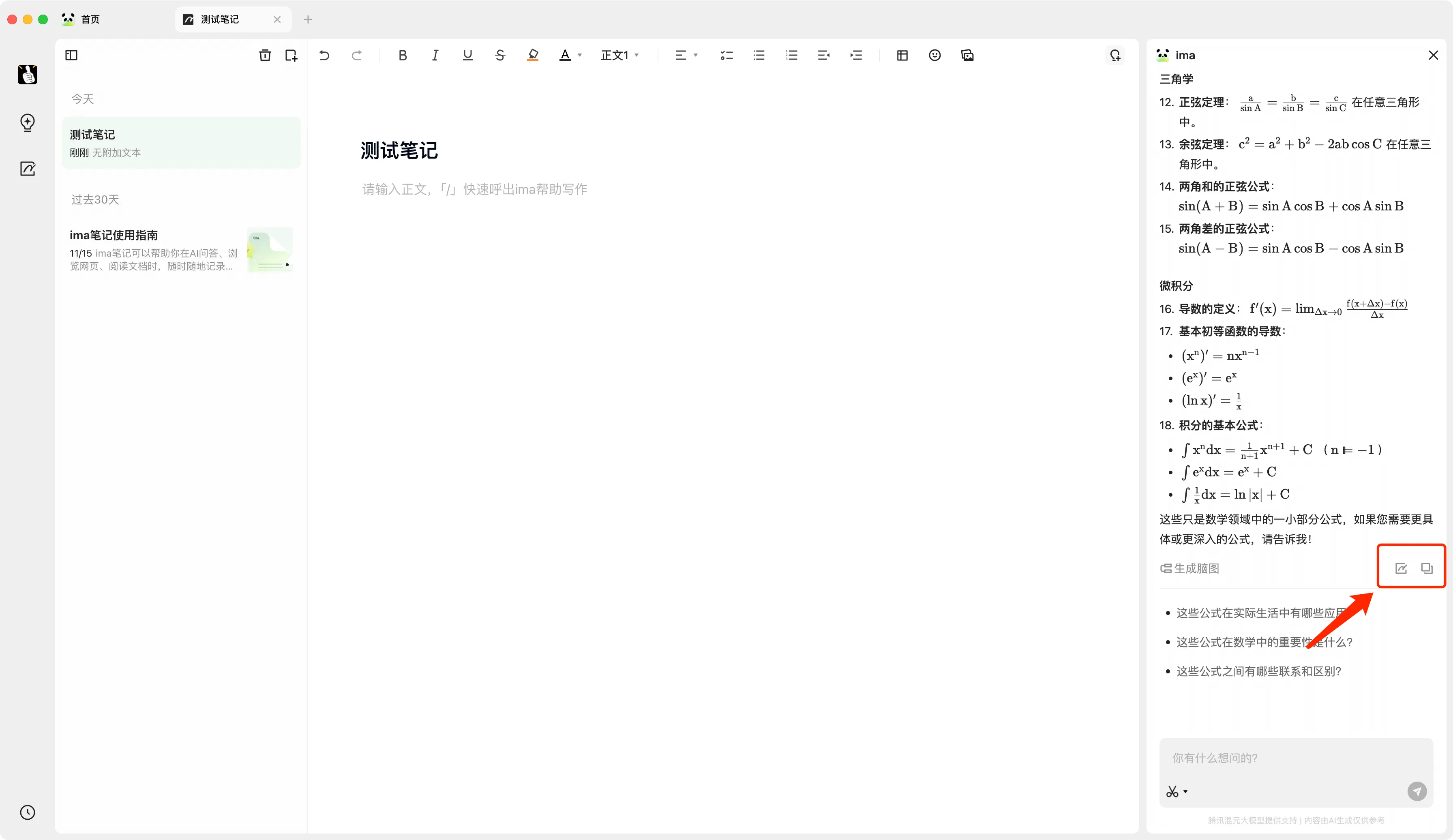
Task: Expand the screenshot scissors dropdown arrow
Action: (x=1185, y=792)
